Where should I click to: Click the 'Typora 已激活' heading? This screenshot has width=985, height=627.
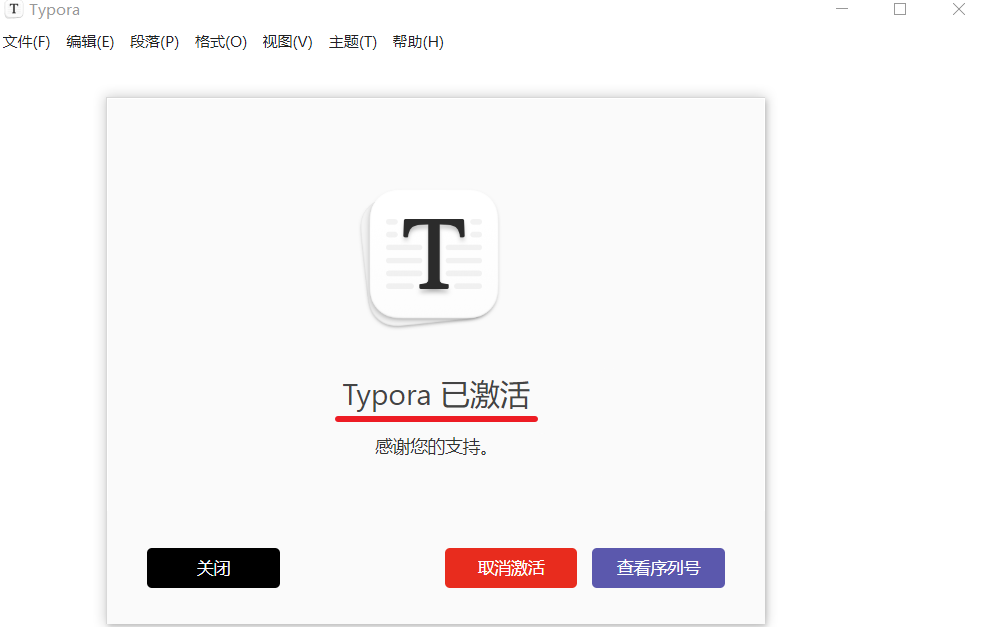(436, 396)
